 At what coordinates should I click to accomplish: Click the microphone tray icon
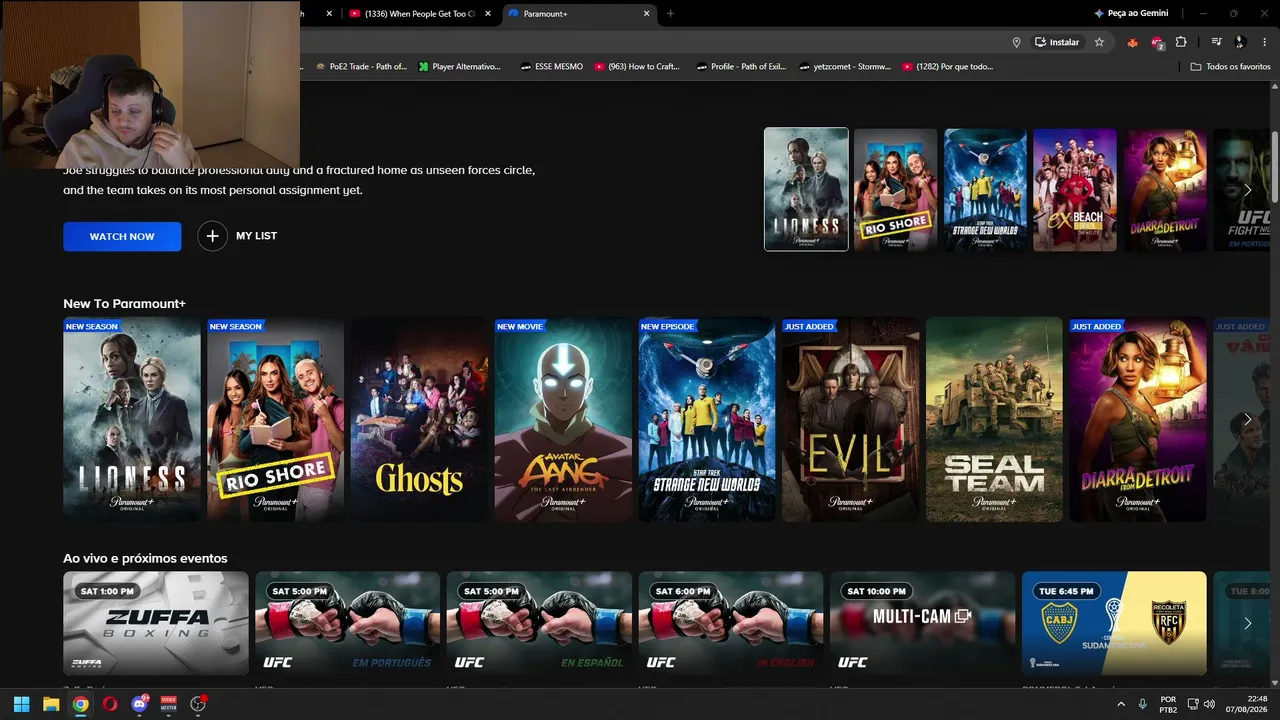click(x=1143, y=704)
